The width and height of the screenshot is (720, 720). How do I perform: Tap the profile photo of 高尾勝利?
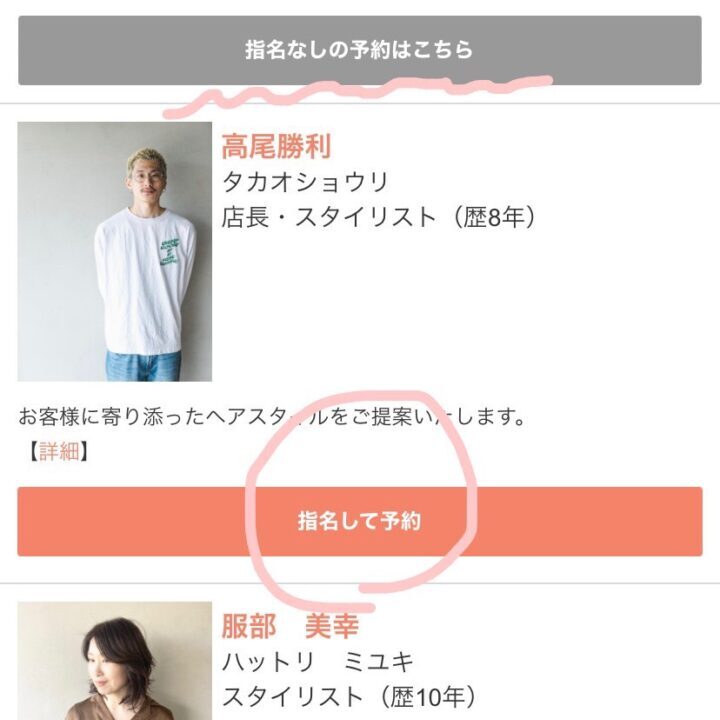point(115,252)
